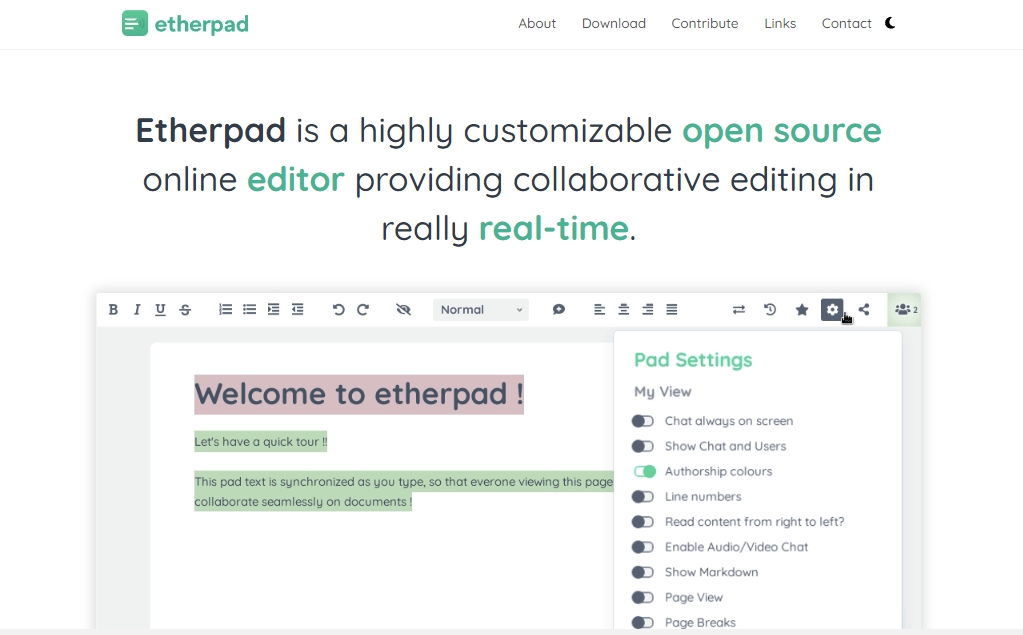This screenshot has width=1023, height=635.
Task: Turn on Show Markdown
Action: point(643,572)
